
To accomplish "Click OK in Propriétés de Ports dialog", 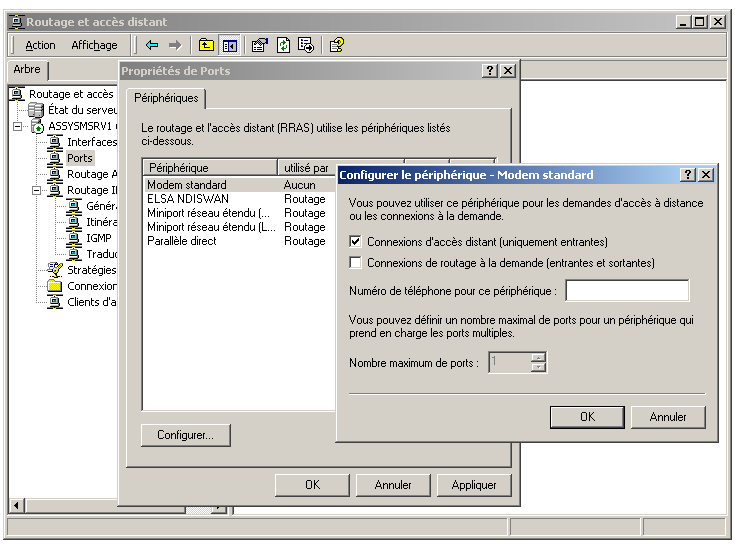I will [312, 485].
